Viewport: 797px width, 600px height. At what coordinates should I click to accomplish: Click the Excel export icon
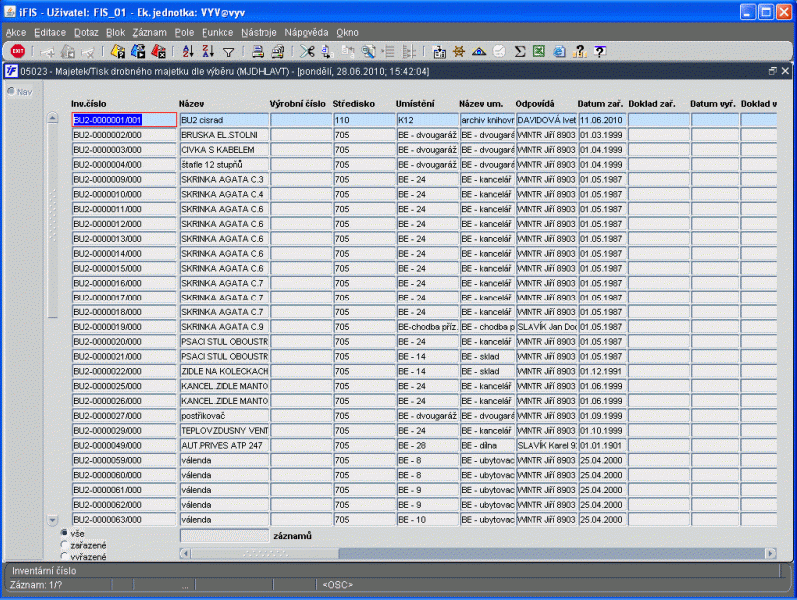pos(539,51)
